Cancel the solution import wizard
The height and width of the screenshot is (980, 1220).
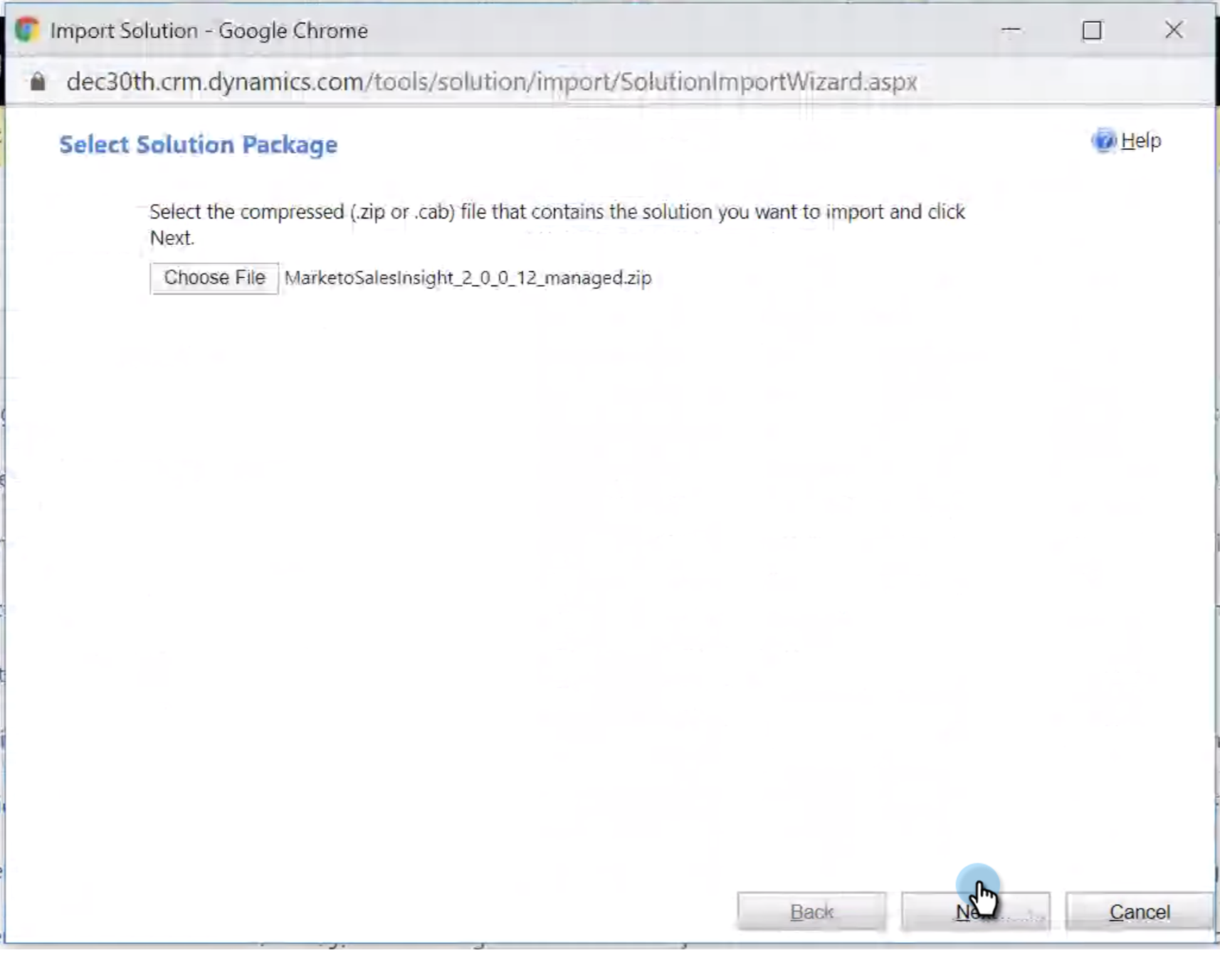[x=1139, y=912]
